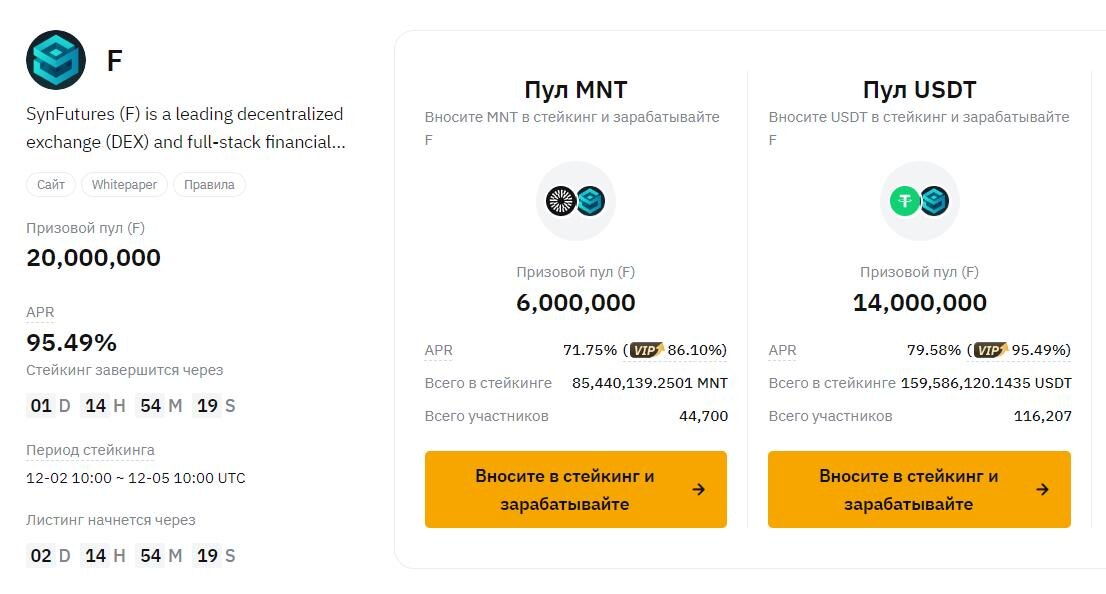Click the MNT coin icon in Пул MNT

tap(560, 201)
